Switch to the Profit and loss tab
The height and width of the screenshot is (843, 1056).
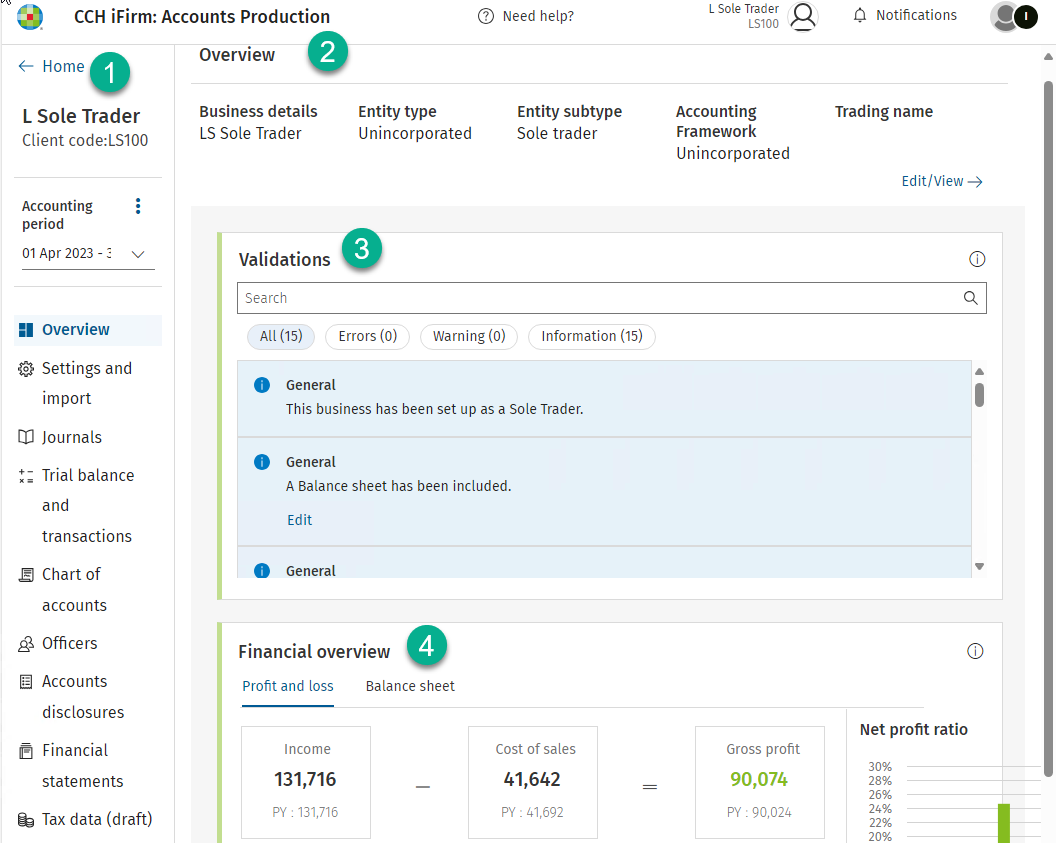[x=288, y=686]
